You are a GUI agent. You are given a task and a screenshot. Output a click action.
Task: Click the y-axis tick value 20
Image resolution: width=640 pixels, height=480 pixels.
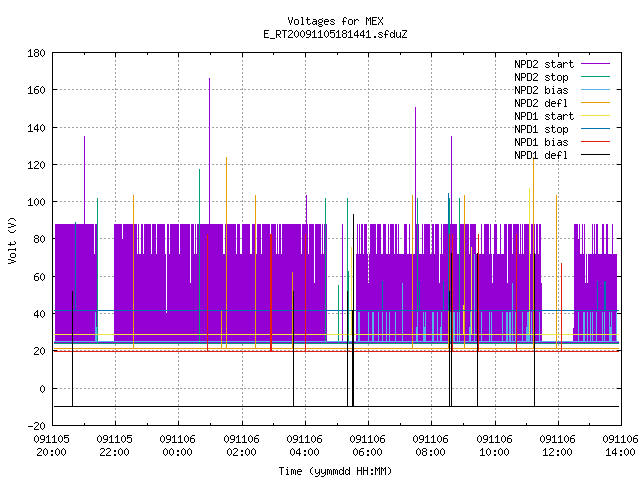[x=39, y=351]
